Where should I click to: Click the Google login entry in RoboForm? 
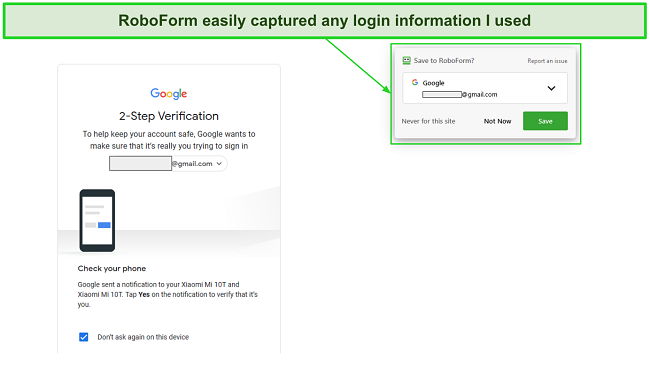click(x=485, y=88)
